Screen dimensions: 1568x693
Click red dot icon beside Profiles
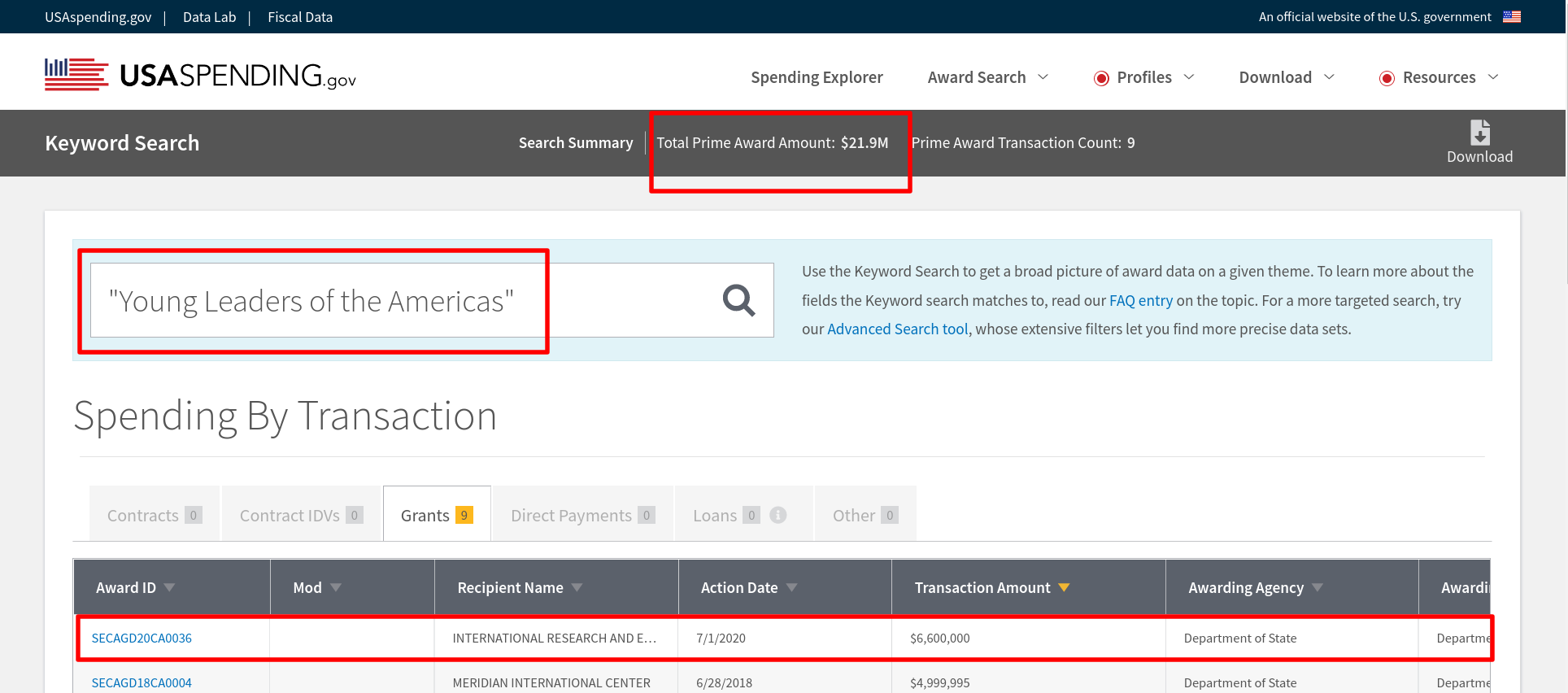coord(1101,78)
